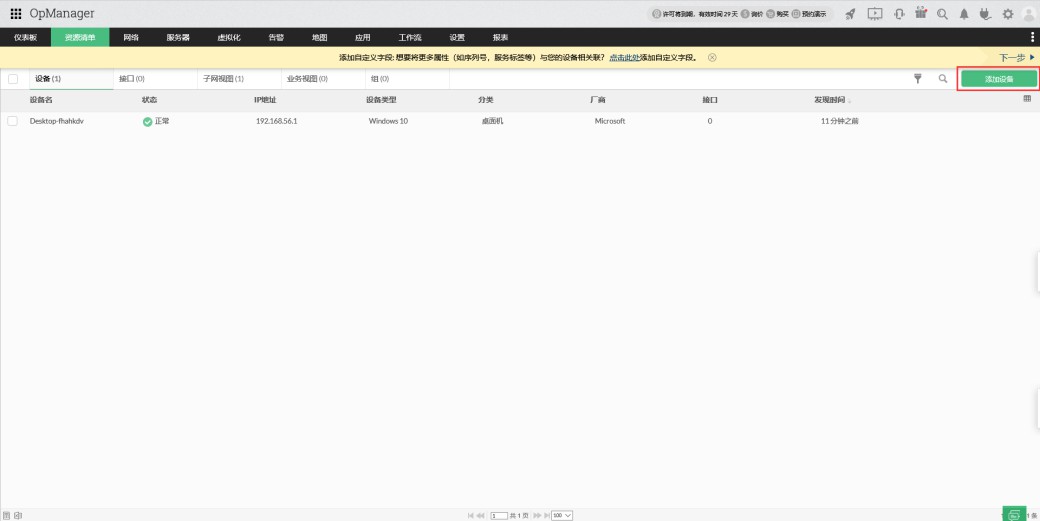The width and height of the screenshot is (1040, 521).
Task: Click the first export icon in footer
Action: click(7, 515)
